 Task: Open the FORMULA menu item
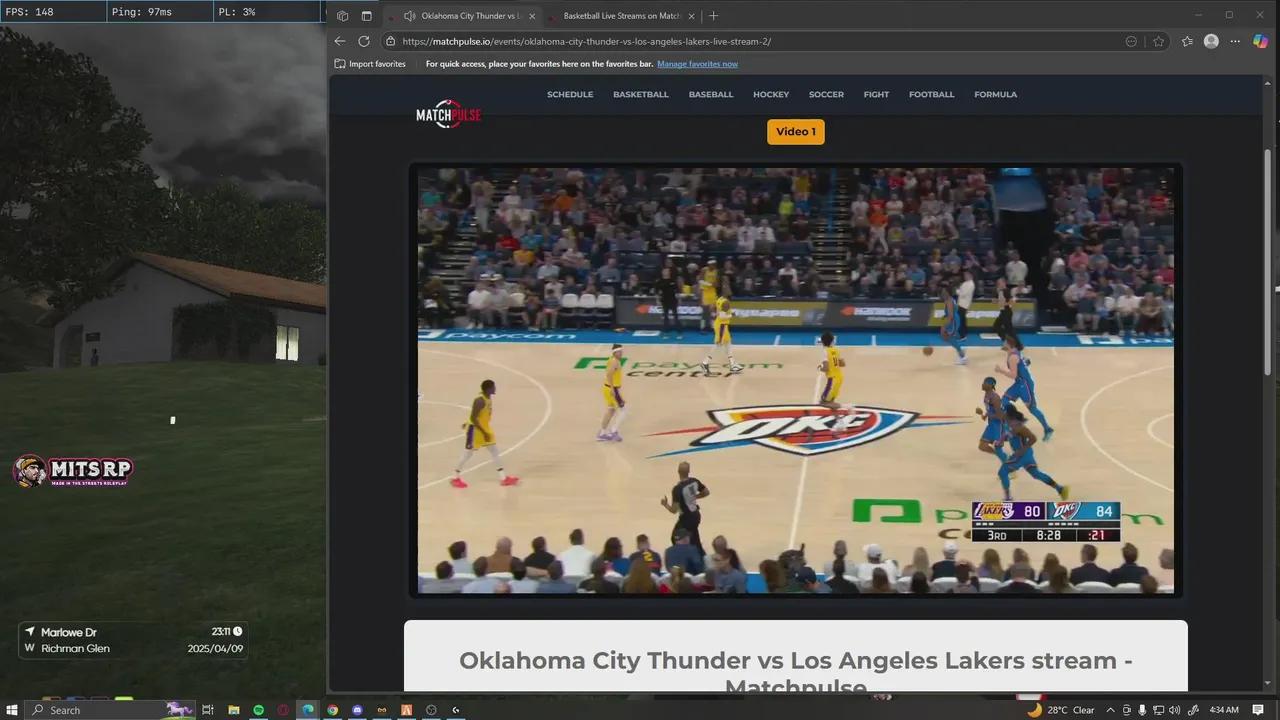[x=995, y=95]
